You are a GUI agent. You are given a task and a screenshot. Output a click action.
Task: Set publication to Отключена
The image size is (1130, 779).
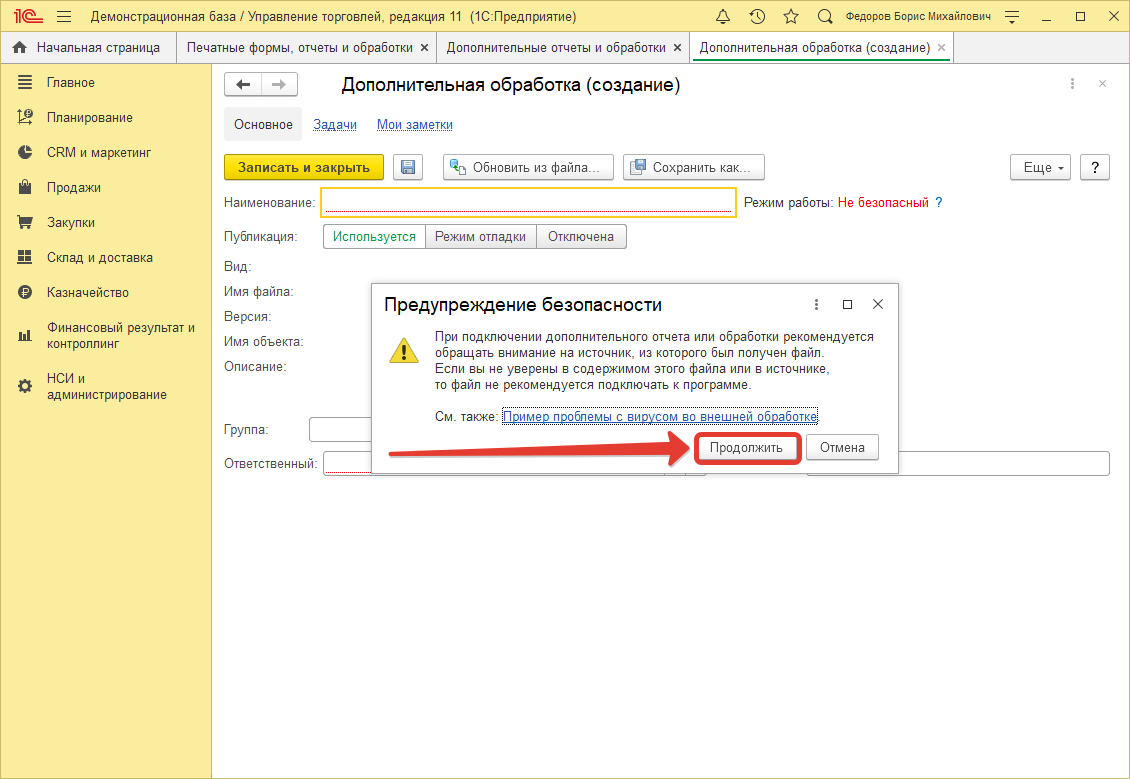[x=581, y=237]
